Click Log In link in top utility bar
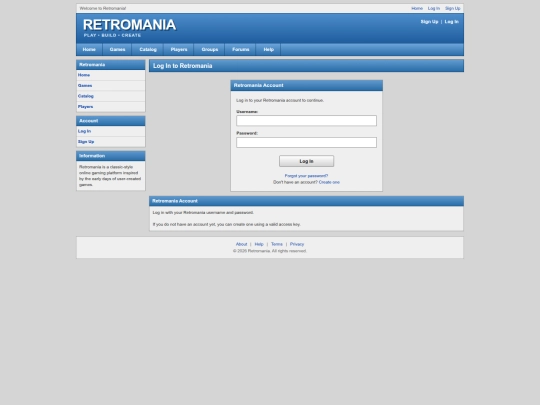The width and height of the screenshot is (540, 405). (434, 8)
